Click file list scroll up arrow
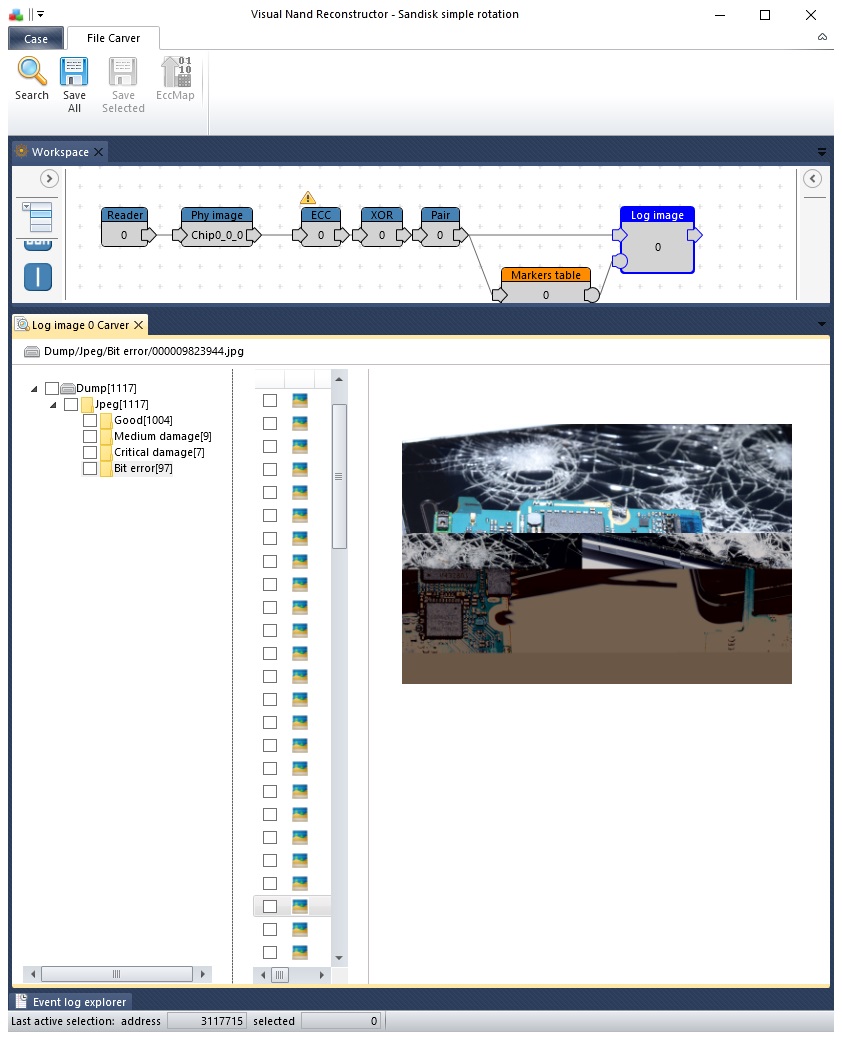Screen dimensions: 842x1040 (x=339, y=379)
